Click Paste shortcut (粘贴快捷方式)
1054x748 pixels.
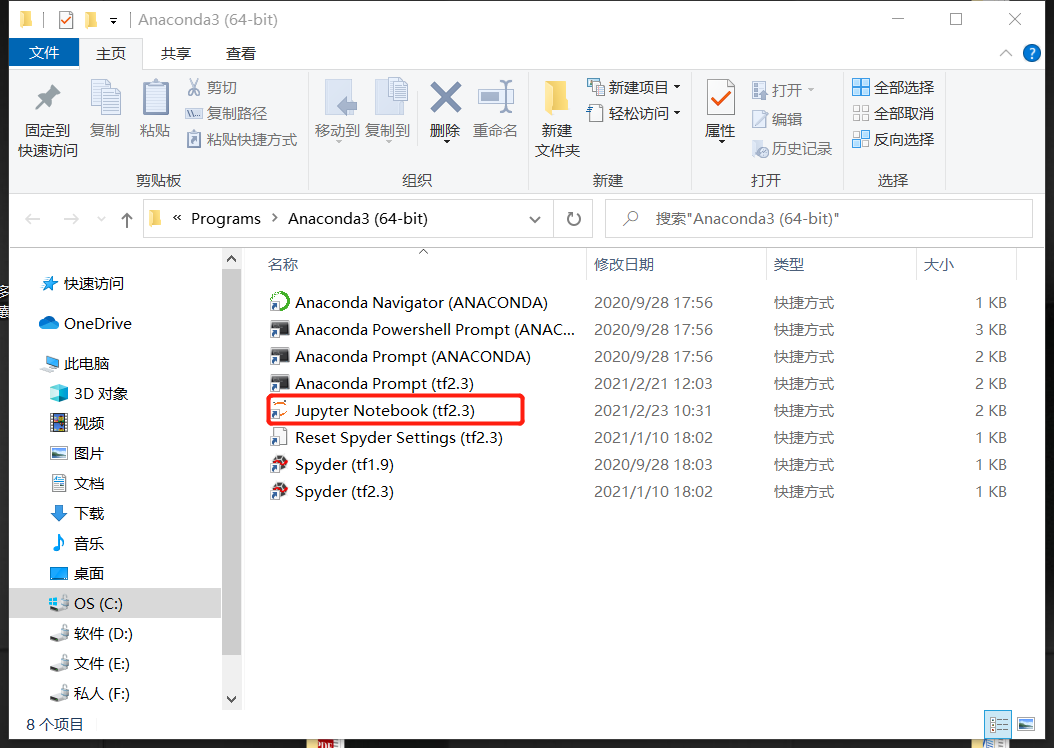[242, 140]
